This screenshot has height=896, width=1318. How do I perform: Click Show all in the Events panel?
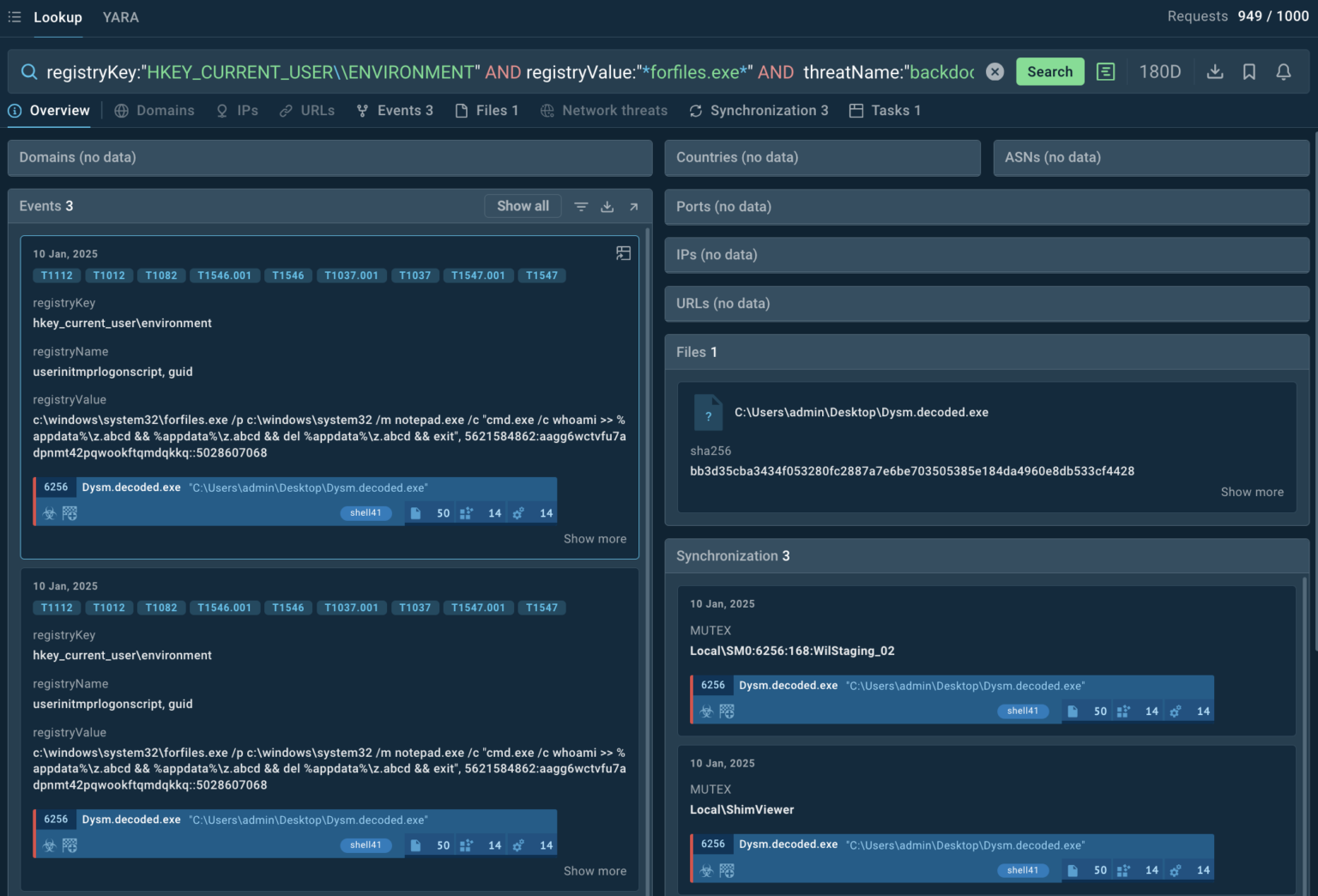click(523, 206)
